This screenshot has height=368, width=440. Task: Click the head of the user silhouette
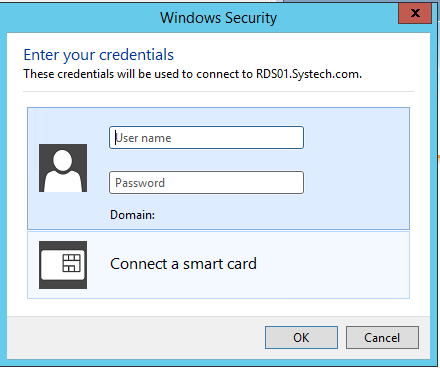(x=63, y=160)
